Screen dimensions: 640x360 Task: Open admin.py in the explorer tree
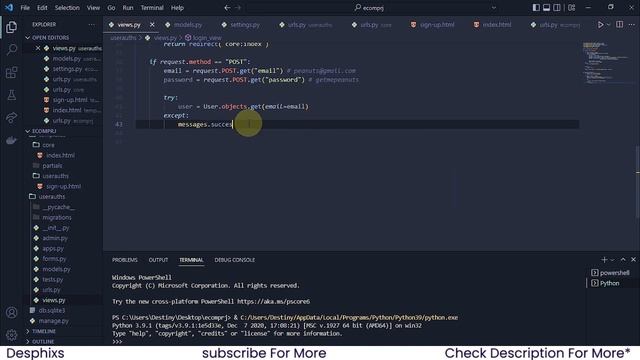pyautogui.click(x=55, y=238)
